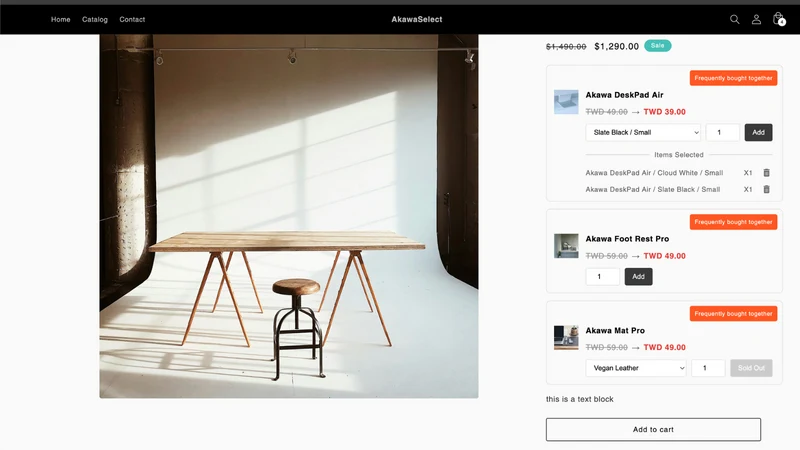Click 'Akawa DeskPad Air / Cloud White / Small' row

point(654,173)
